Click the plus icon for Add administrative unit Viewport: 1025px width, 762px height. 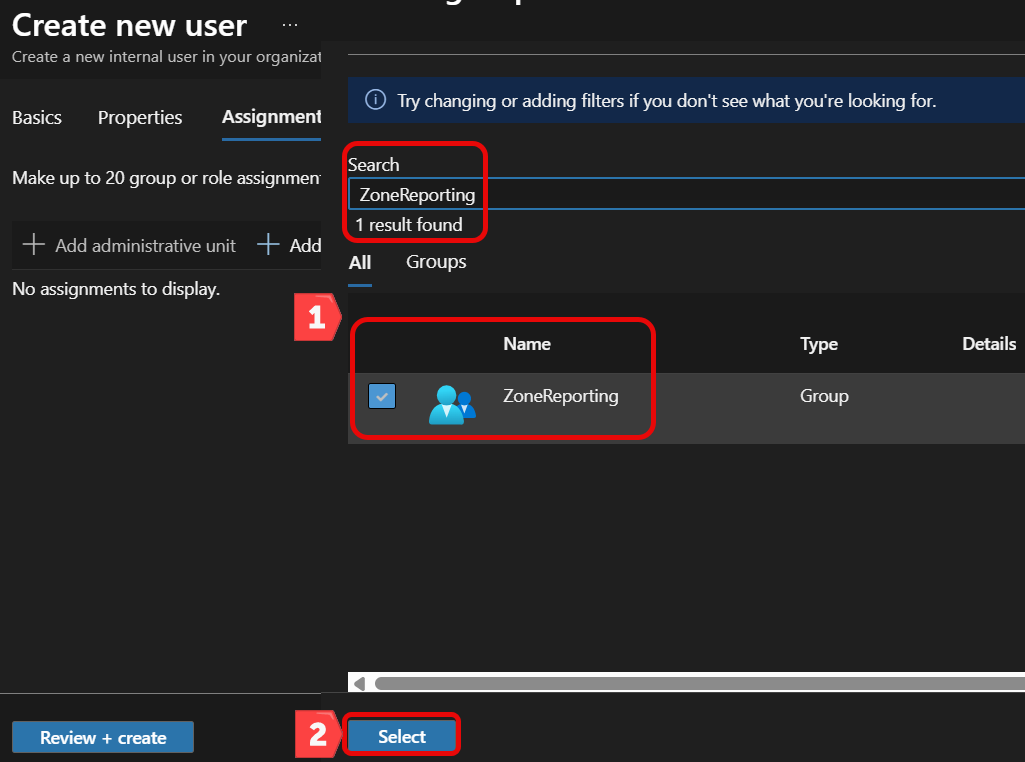[33, 244]
